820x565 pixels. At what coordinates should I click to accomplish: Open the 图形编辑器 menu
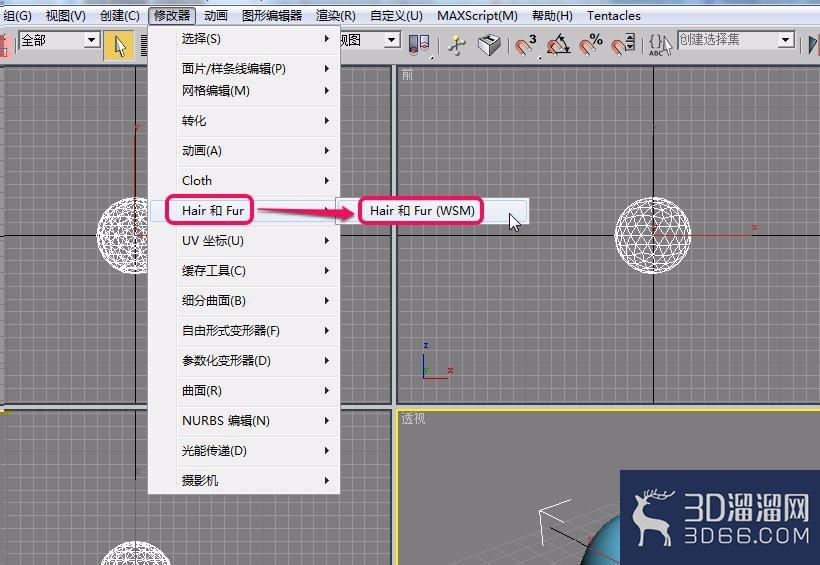point(272,16)
